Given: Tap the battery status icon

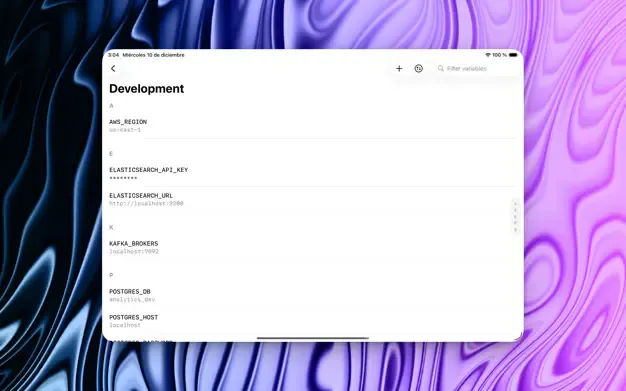Looking at the screenshot, I should click(513, 55).
